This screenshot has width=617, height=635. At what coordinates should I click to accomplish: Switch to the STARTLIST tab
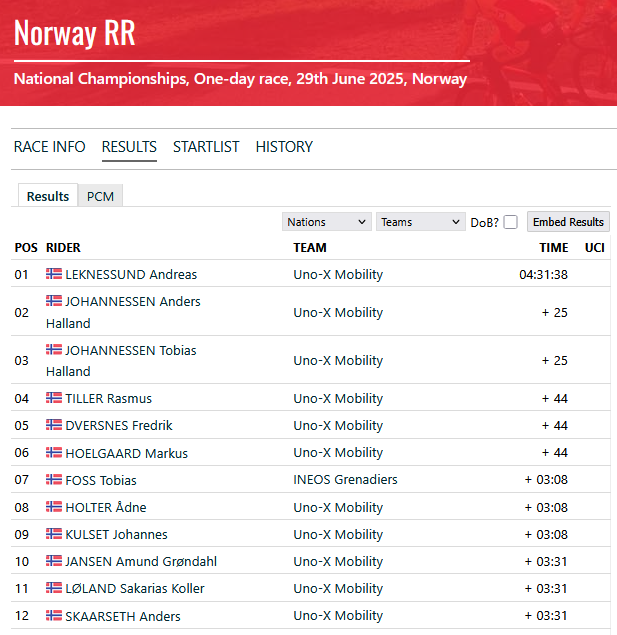pyautogui.click(x=206, y=147)
